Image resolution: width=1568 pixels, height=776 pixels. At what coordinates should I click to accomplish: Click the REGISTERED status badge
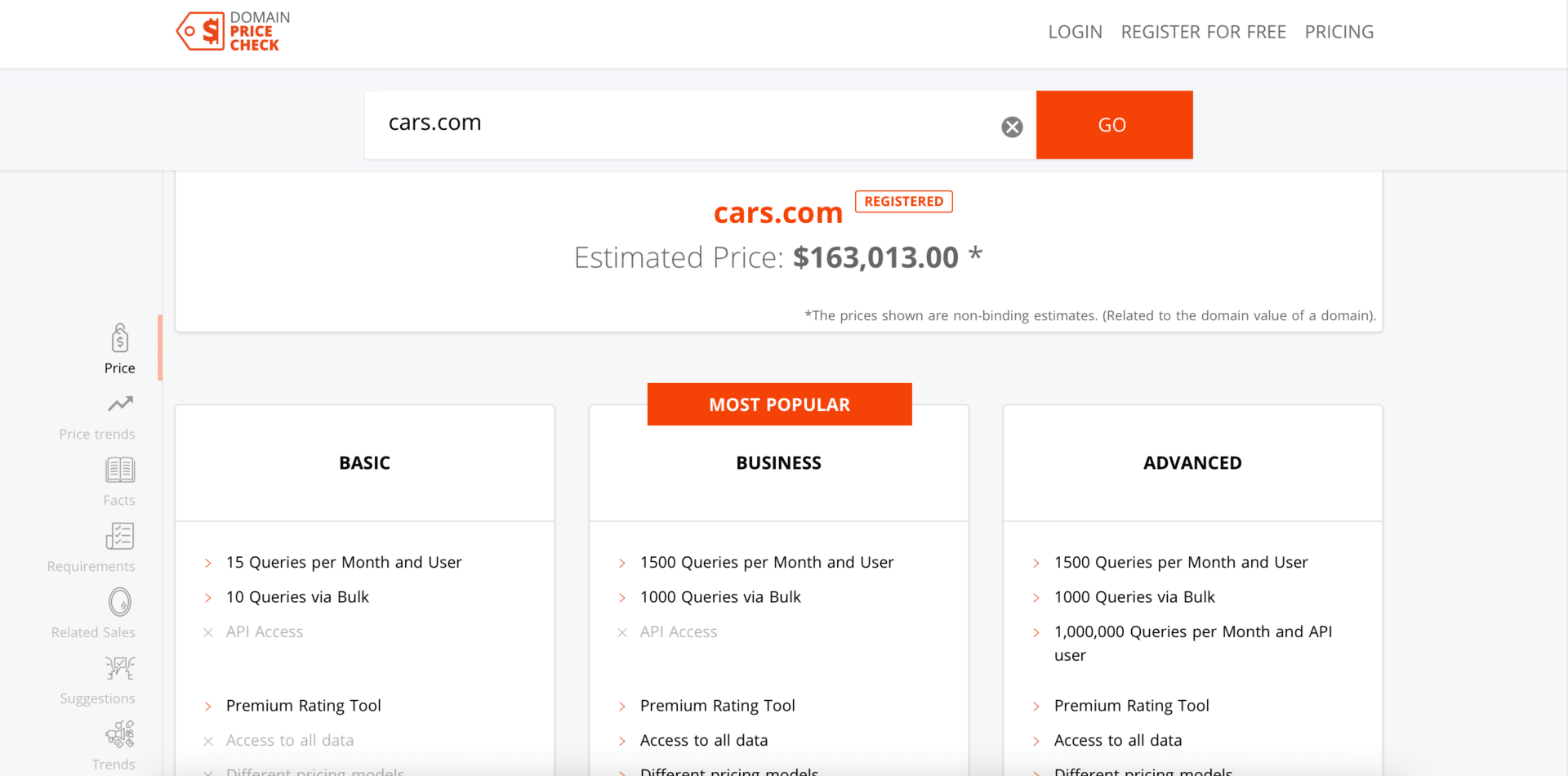point(903,202)
